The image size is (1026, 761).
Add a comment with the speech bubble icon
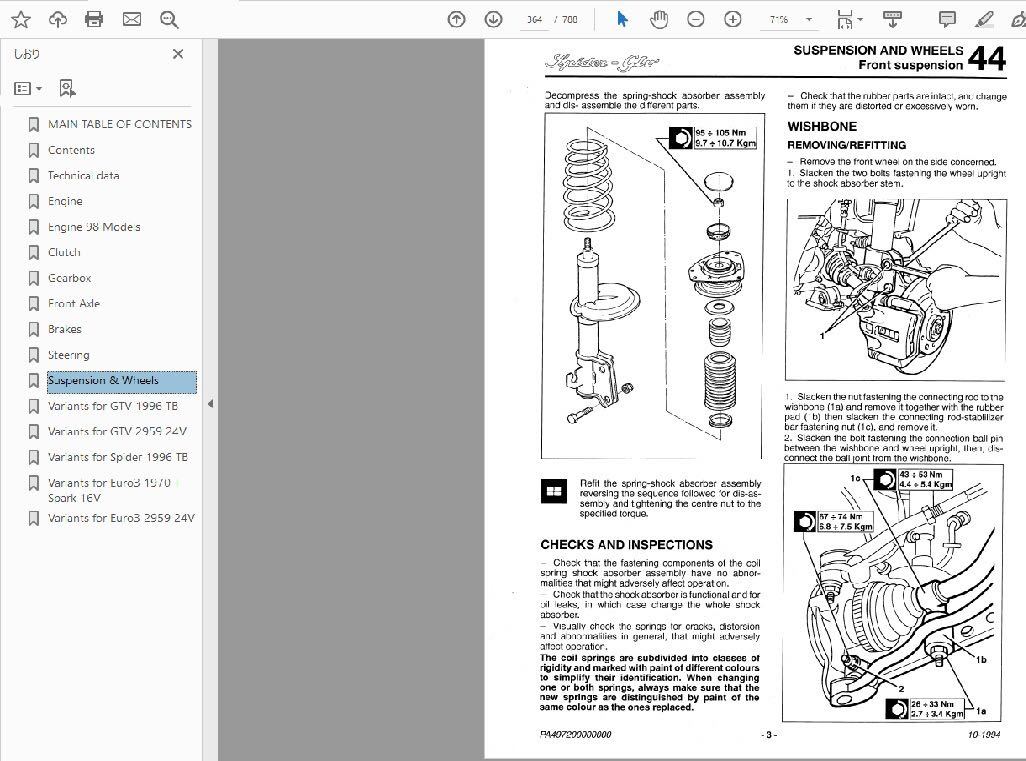tap(947, 20)
